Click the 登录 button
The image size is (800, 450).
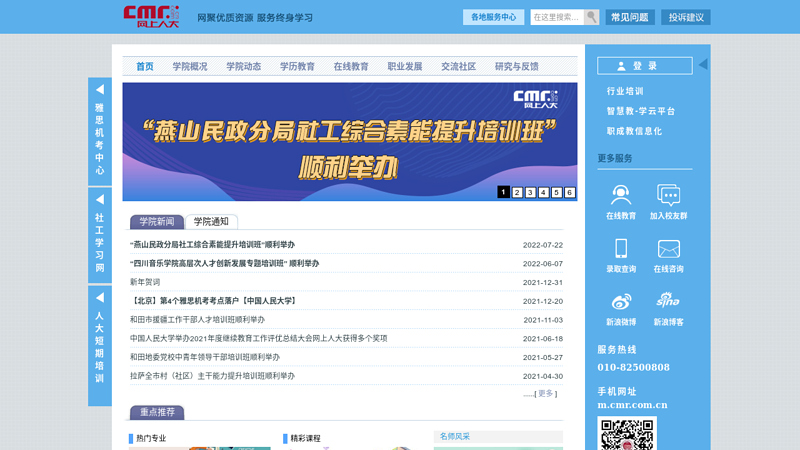point(645,66)
